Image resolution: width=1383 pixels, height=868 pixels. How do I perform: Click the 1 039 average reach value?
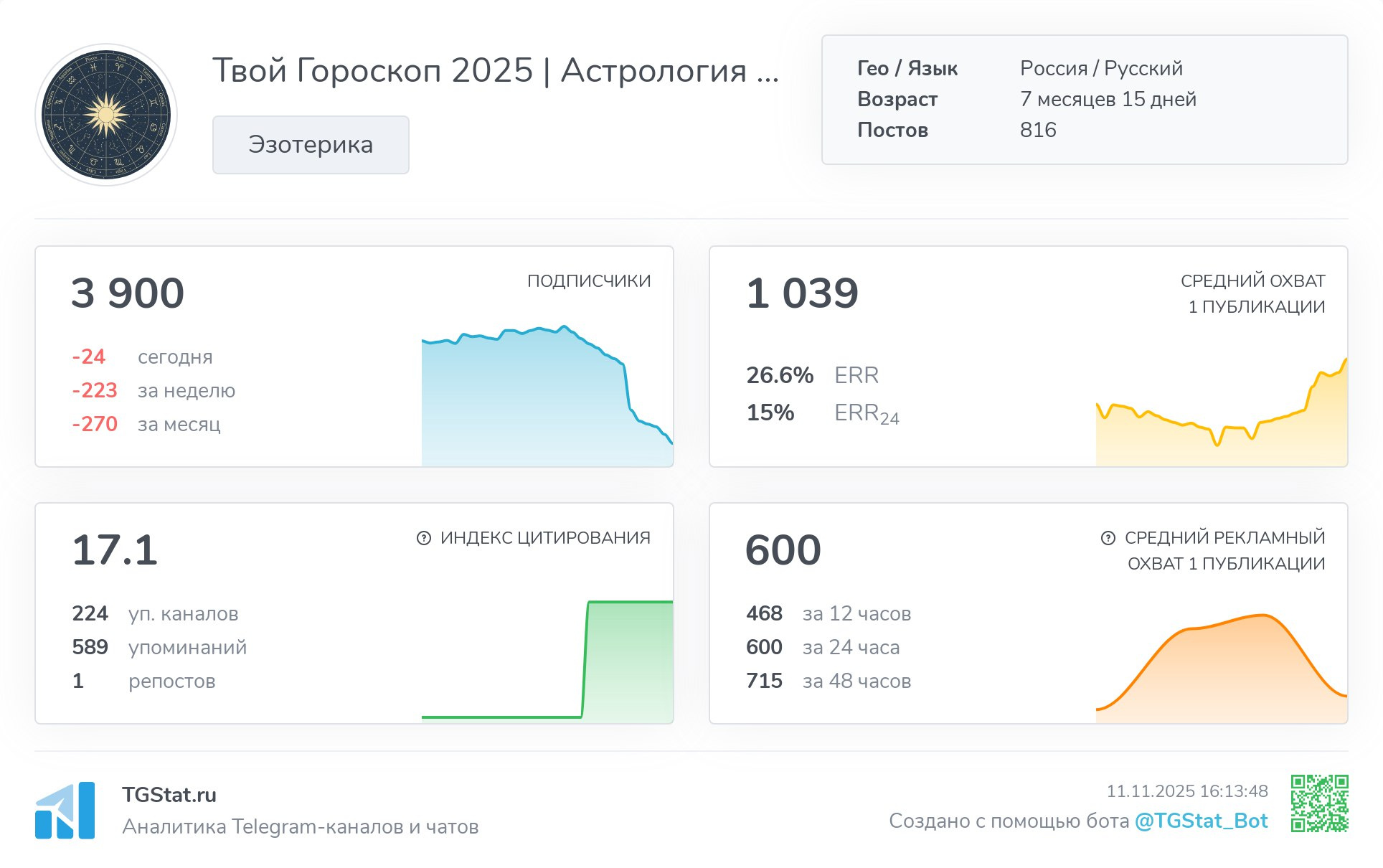click(802, 293)
